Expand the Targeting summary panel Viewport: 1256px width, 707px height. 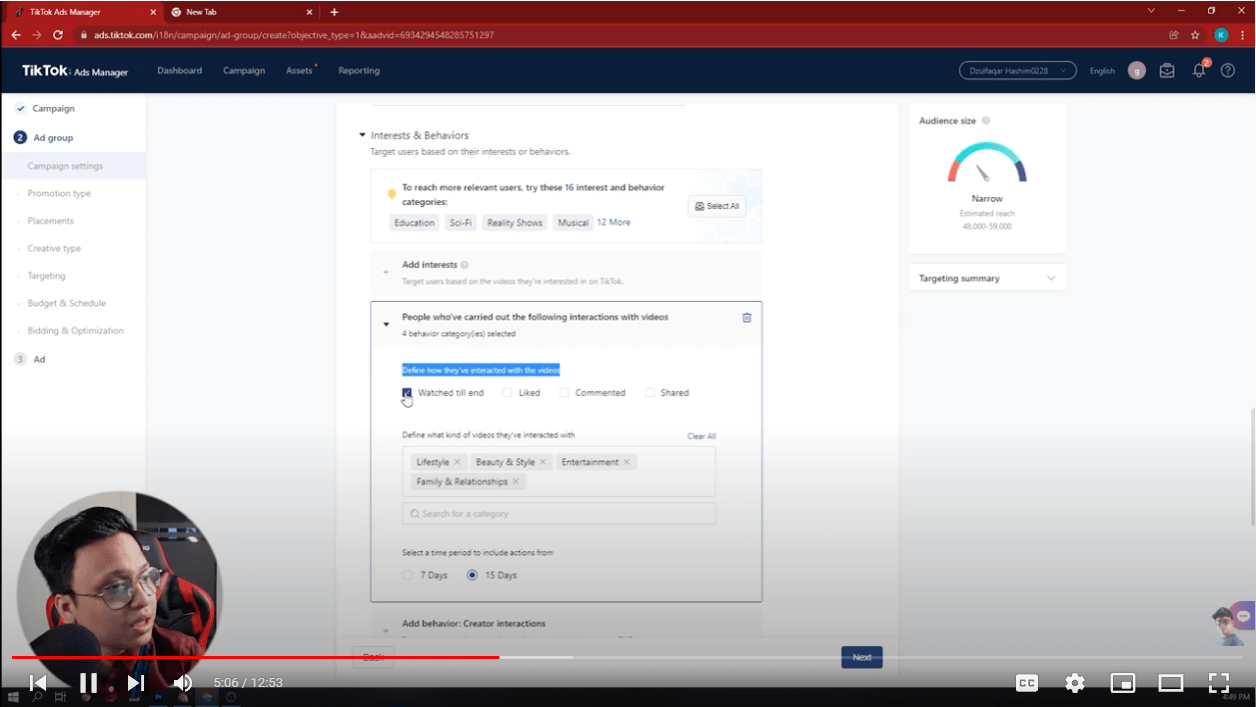point(1050,278)
